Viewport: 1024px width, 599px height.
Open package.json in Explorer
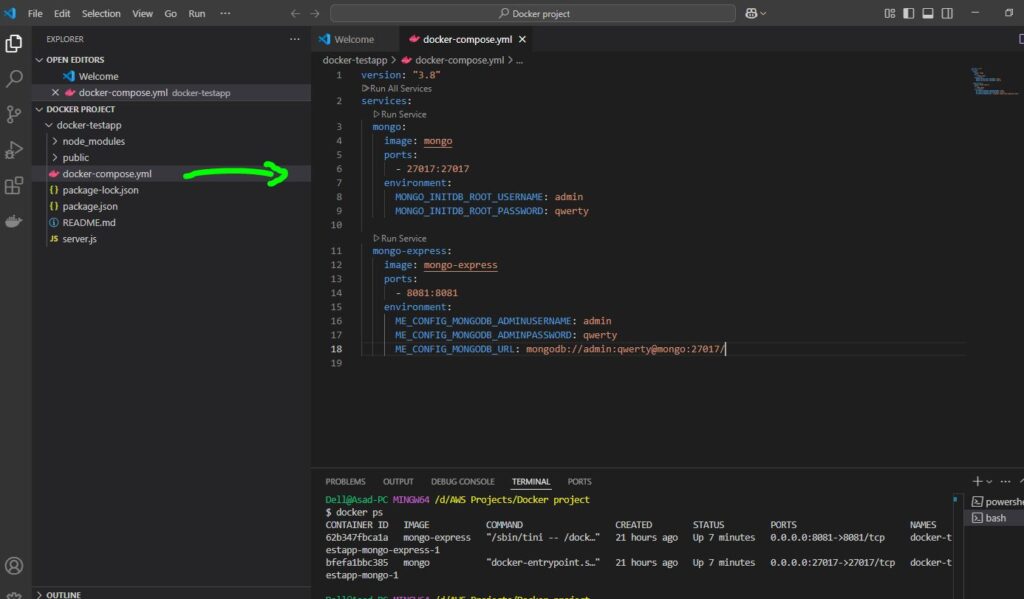[x=90, y=206]
